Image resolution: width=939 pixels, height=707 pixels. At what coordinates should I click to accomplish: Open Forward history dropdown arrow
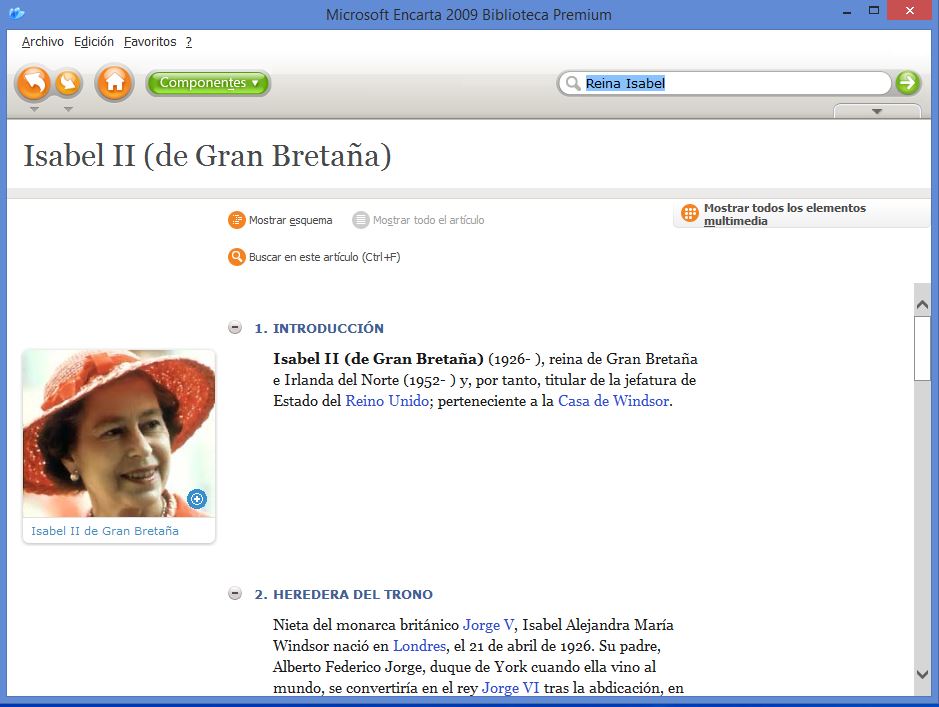tap(68, 110)
